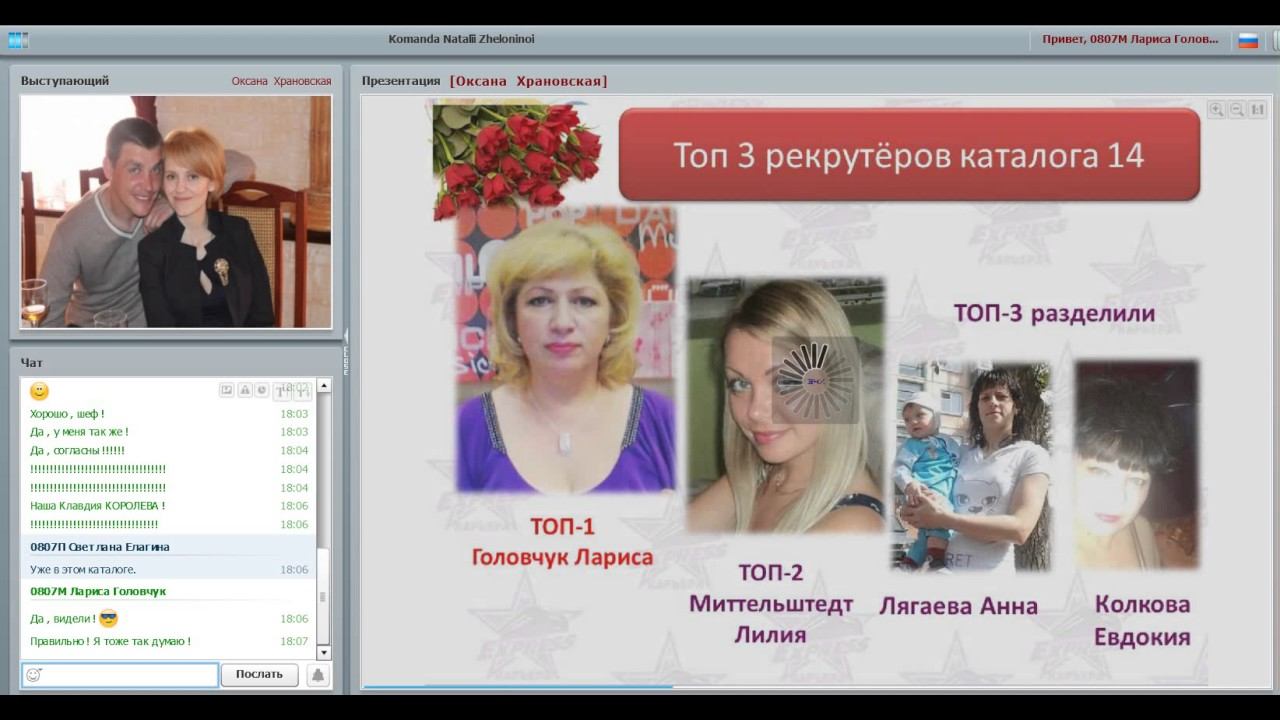Click chat message Да , согласны !!!!!!
1280x720 pixels.
coord(77,451)
